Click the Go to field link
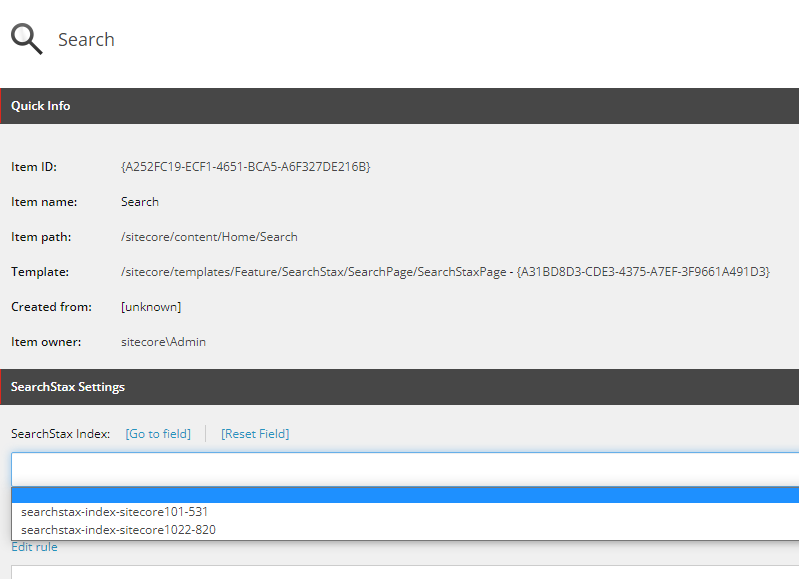 [x=158, y=434]
